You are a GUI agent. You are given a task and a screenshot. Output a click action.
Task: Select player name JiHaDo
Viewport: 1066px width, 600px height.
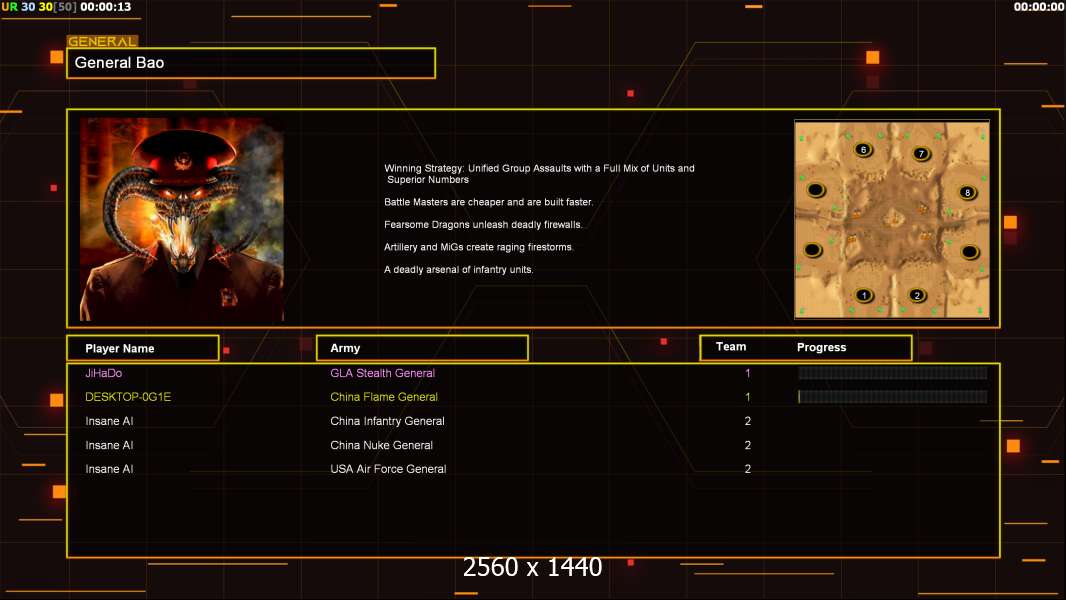coord(103,373)
